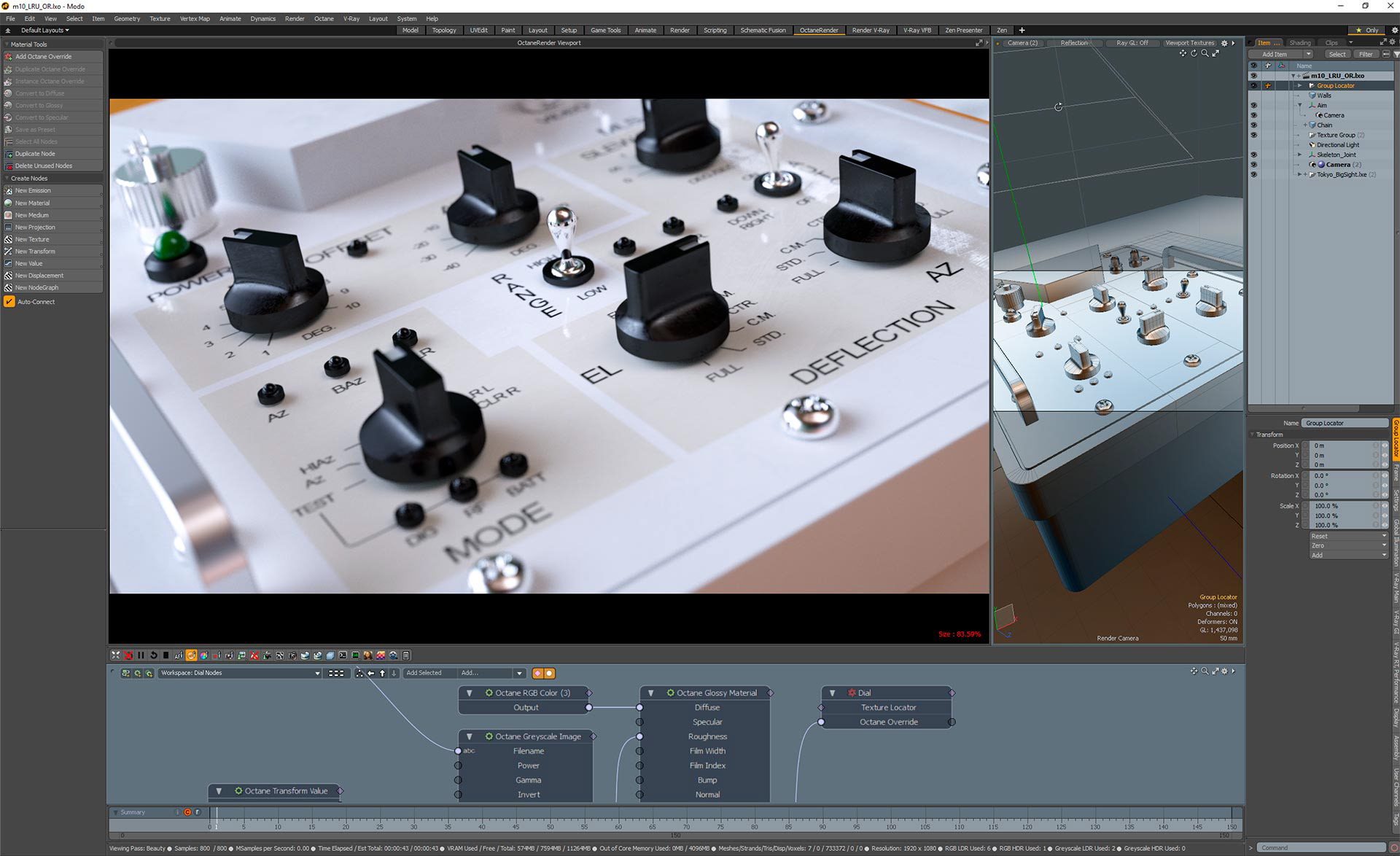Viewport: 1400px width, 856px height.
Task: Click the black stop render square
Action: (x=166, y=655)
